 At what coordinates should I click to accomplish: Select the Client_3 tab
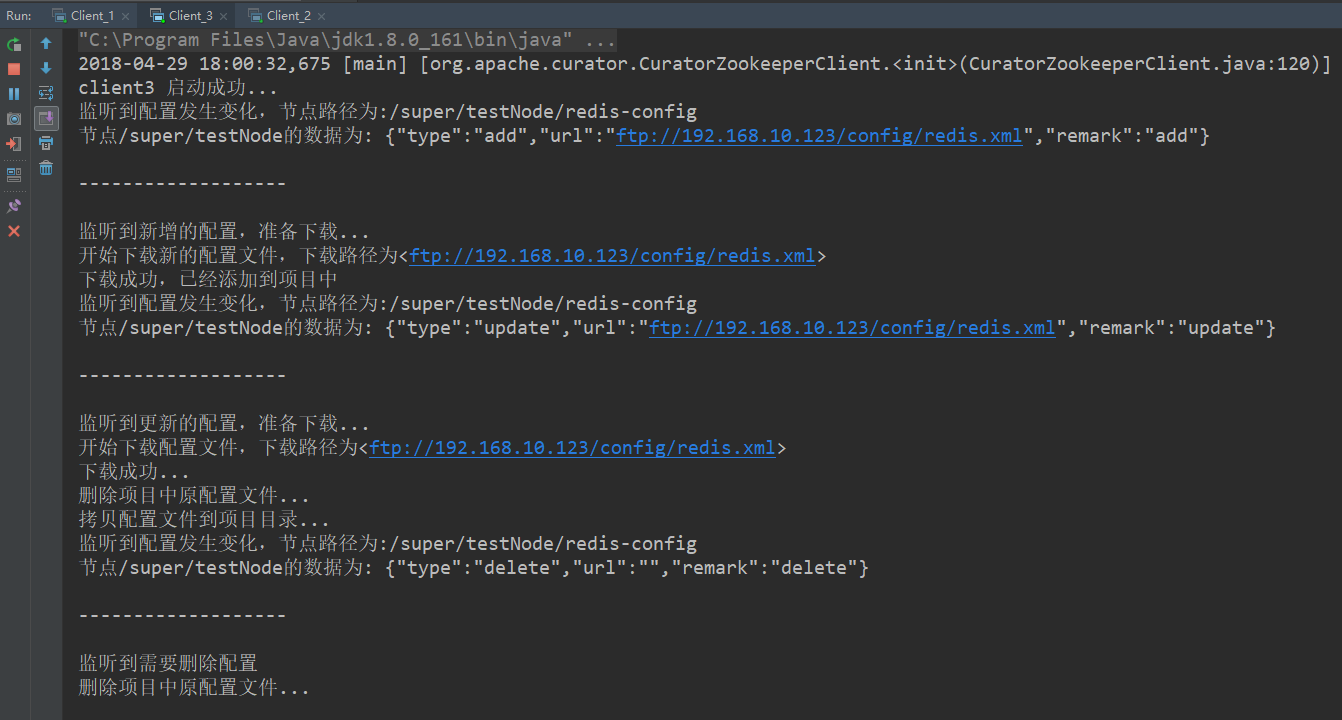190,15
